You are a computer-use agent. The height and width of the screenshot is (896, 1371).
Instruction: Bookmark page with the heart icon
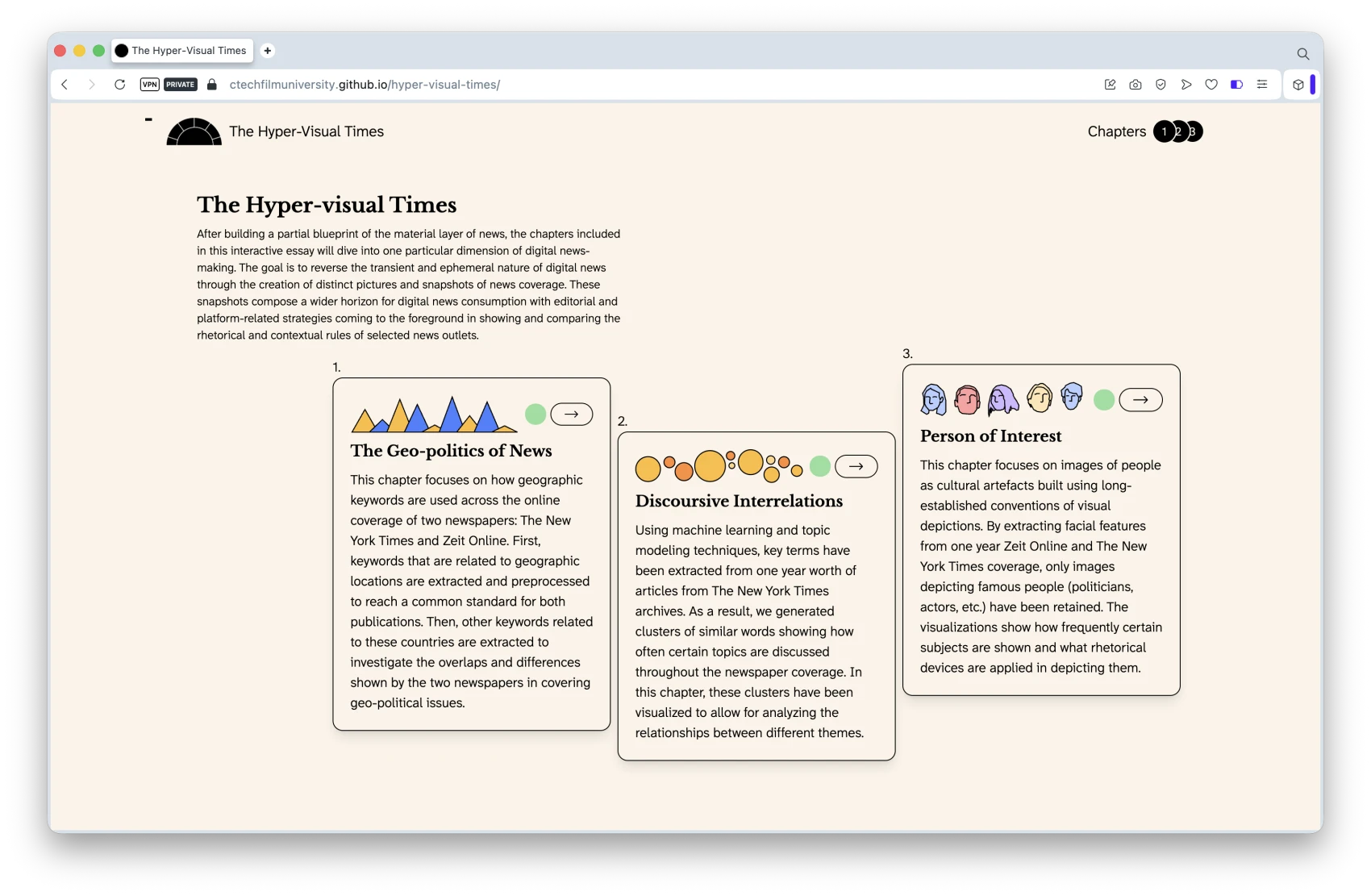pyautogui.click(x=1211, y=85)
